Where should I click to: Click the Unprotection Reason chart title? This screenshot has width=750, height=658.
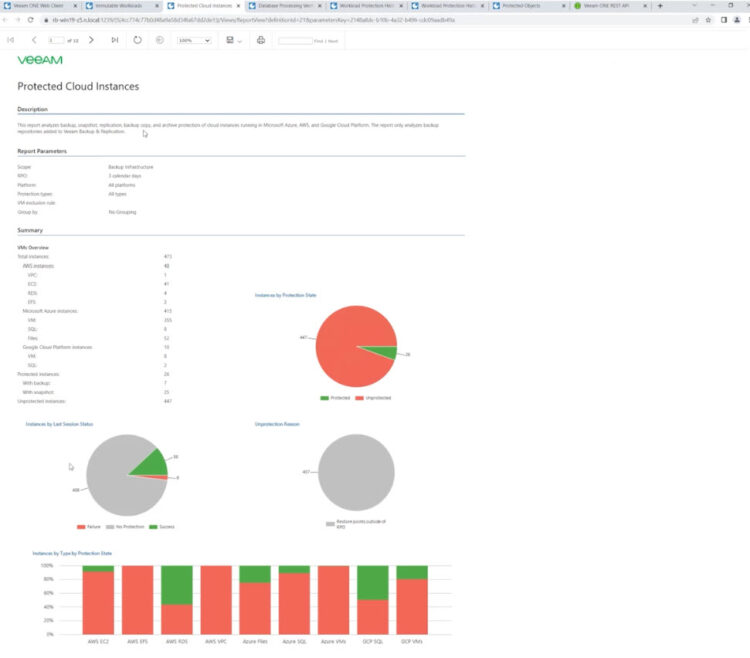(277, 424)
